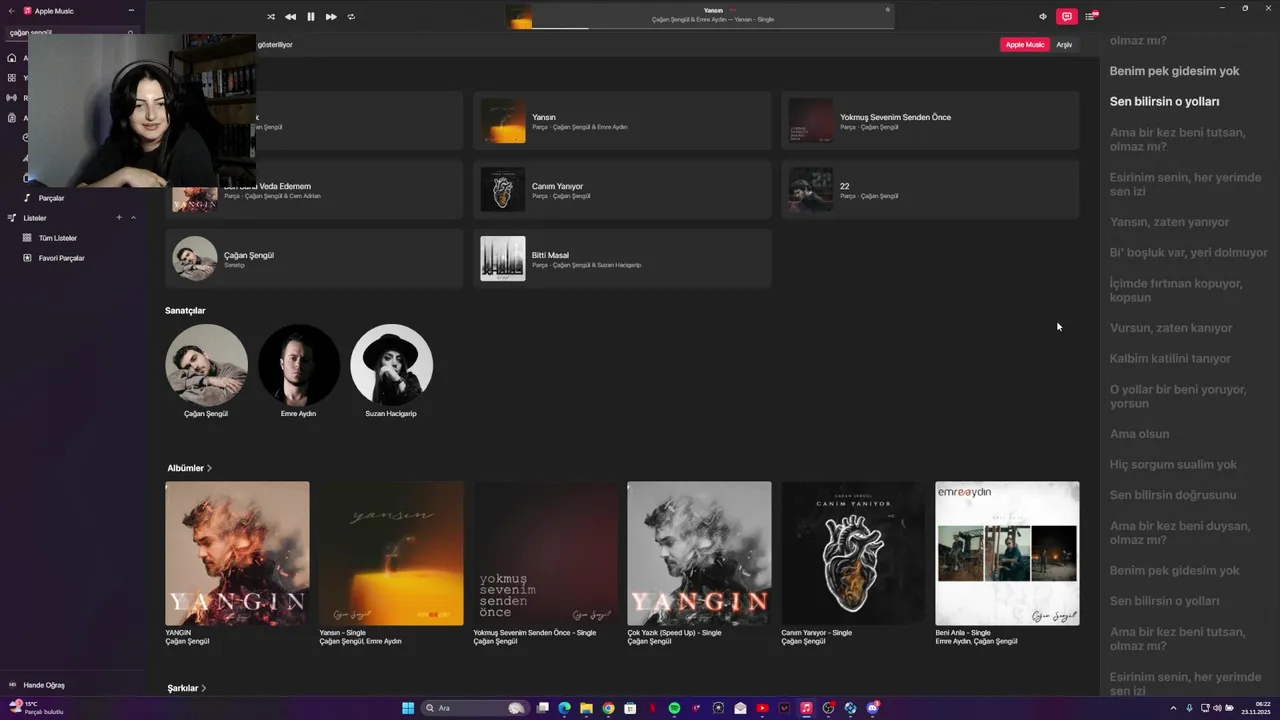Open YouTube app from the taskbar

762,708
